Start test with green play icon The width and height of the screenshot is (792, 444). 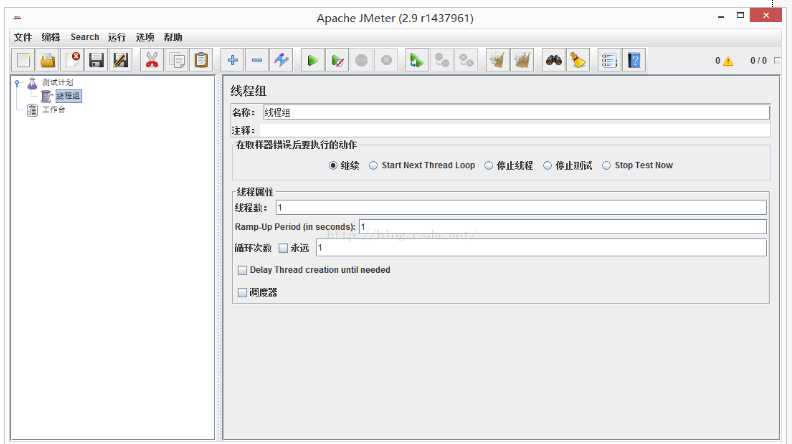tap(313, 61)
